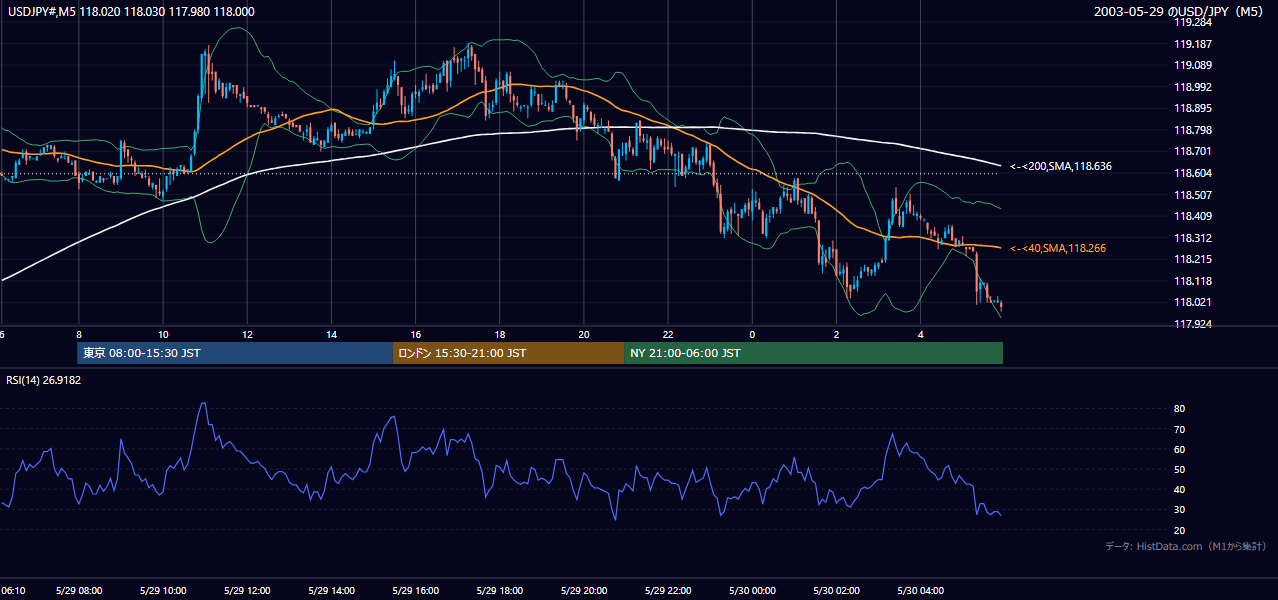Click the 06:10 time label at bottom left

click(13, 591)
